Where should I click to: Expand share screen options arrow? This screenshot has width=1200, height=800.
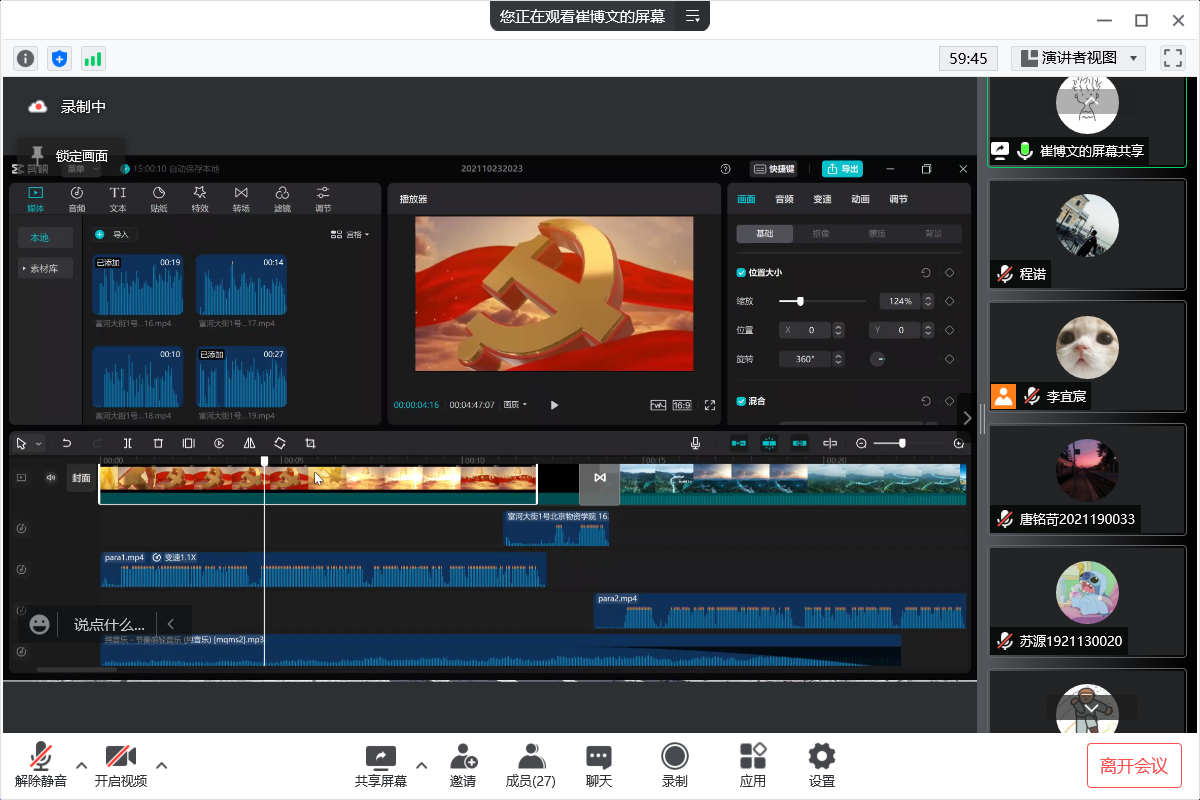click(421, 765)
